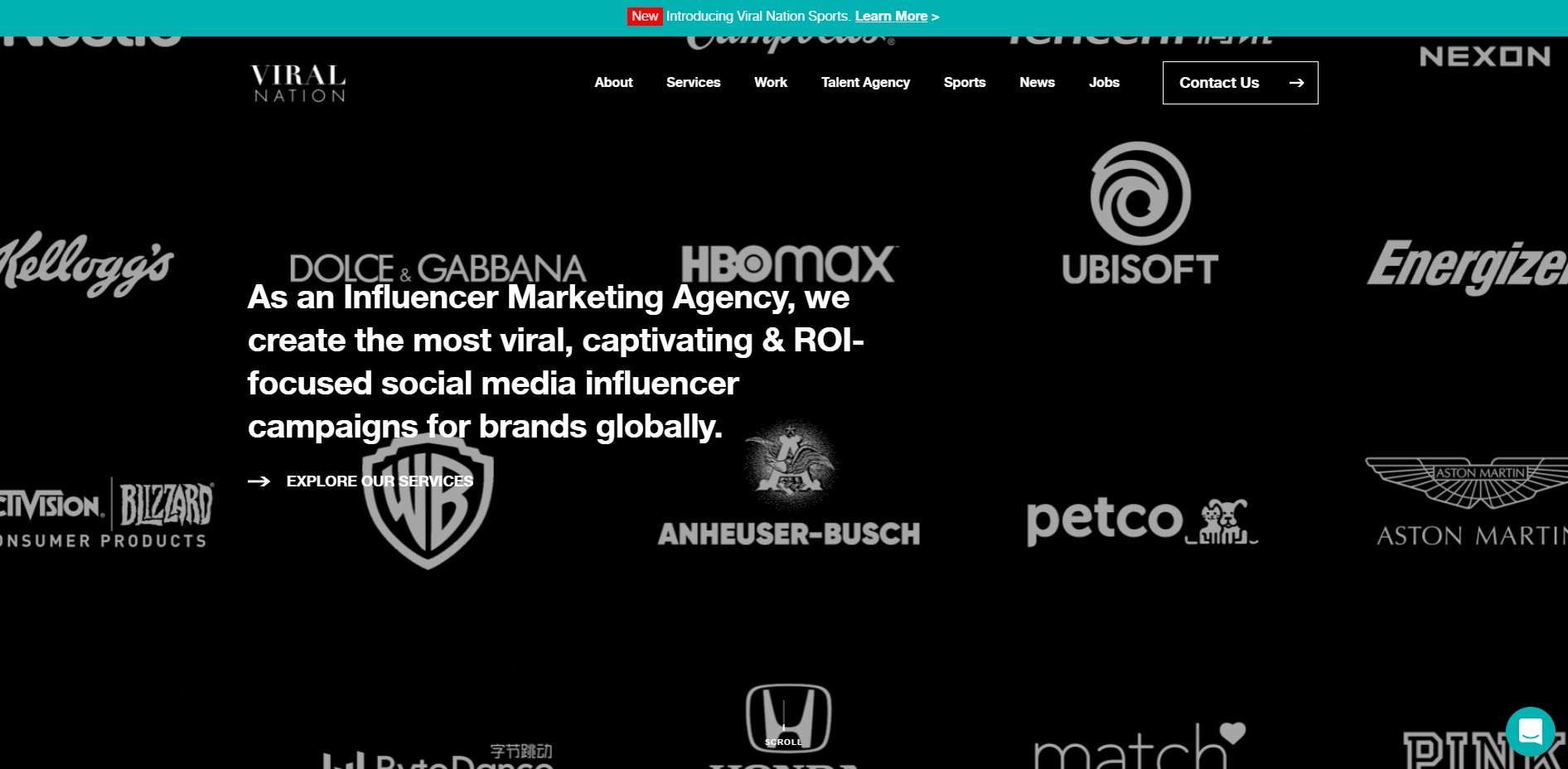Click the Kellogg's logo
The width and height of the screenshot is (1568, 769).
pyautogui.click(x=86, y=264)
